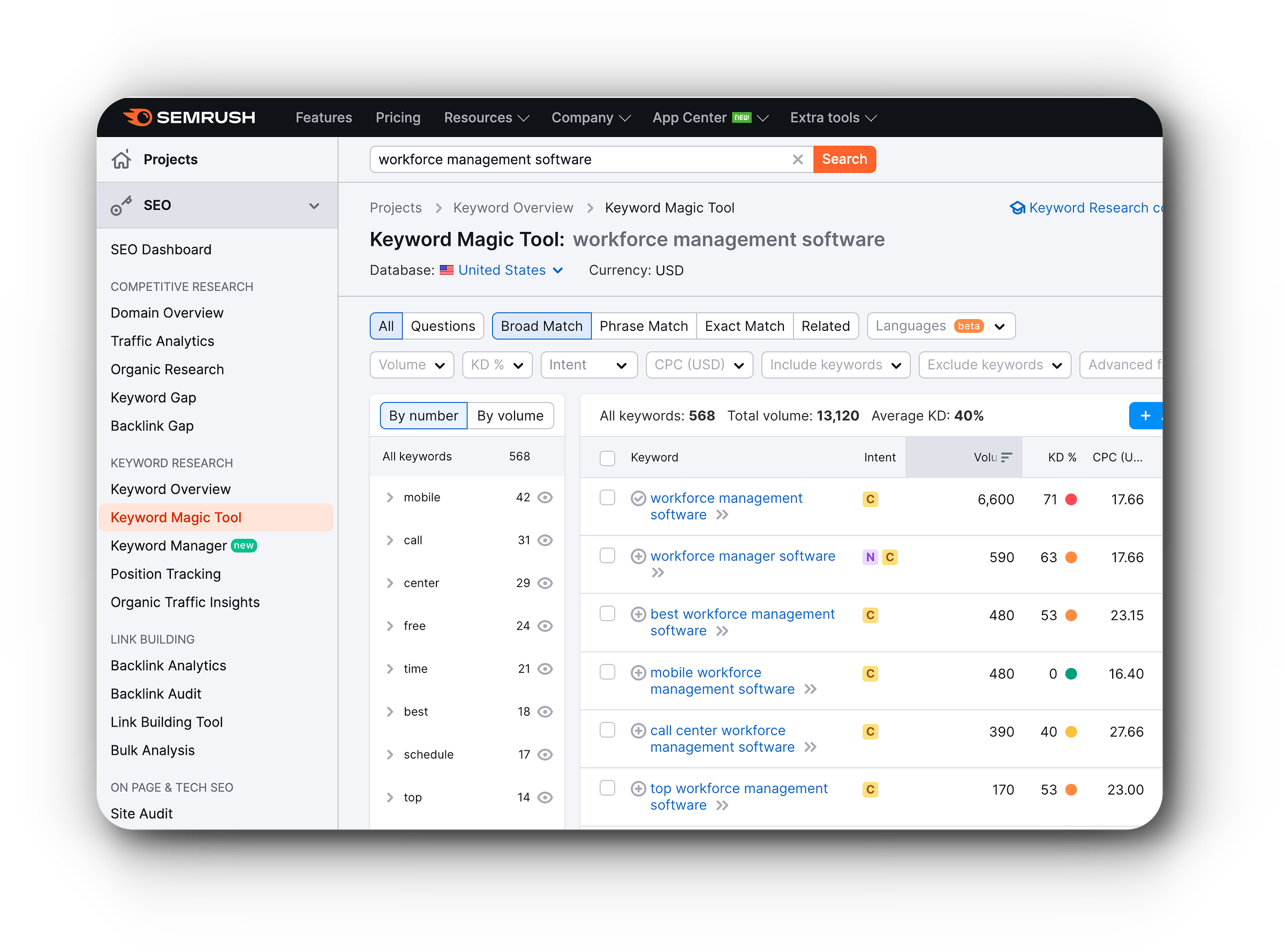Screen dimensions: 1285x952
Task: Open the CPC (USD) filter dropdown
Action: [700, 365]
